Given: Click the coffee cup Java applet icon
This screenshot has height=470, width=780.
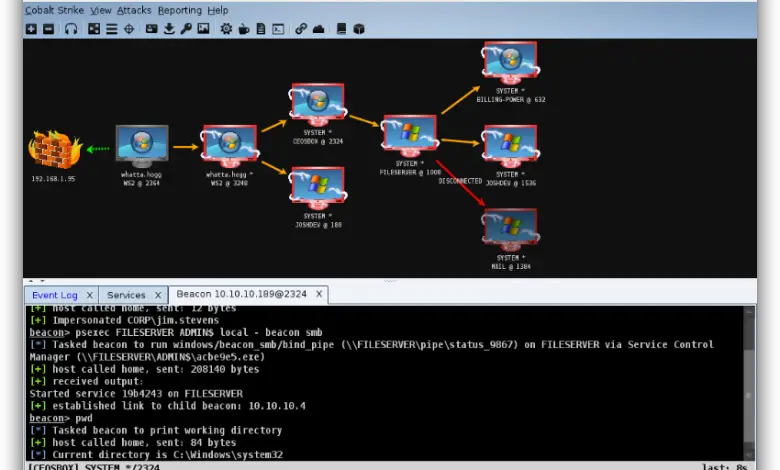Looking at the screenshot, I should tap(244, 29).
